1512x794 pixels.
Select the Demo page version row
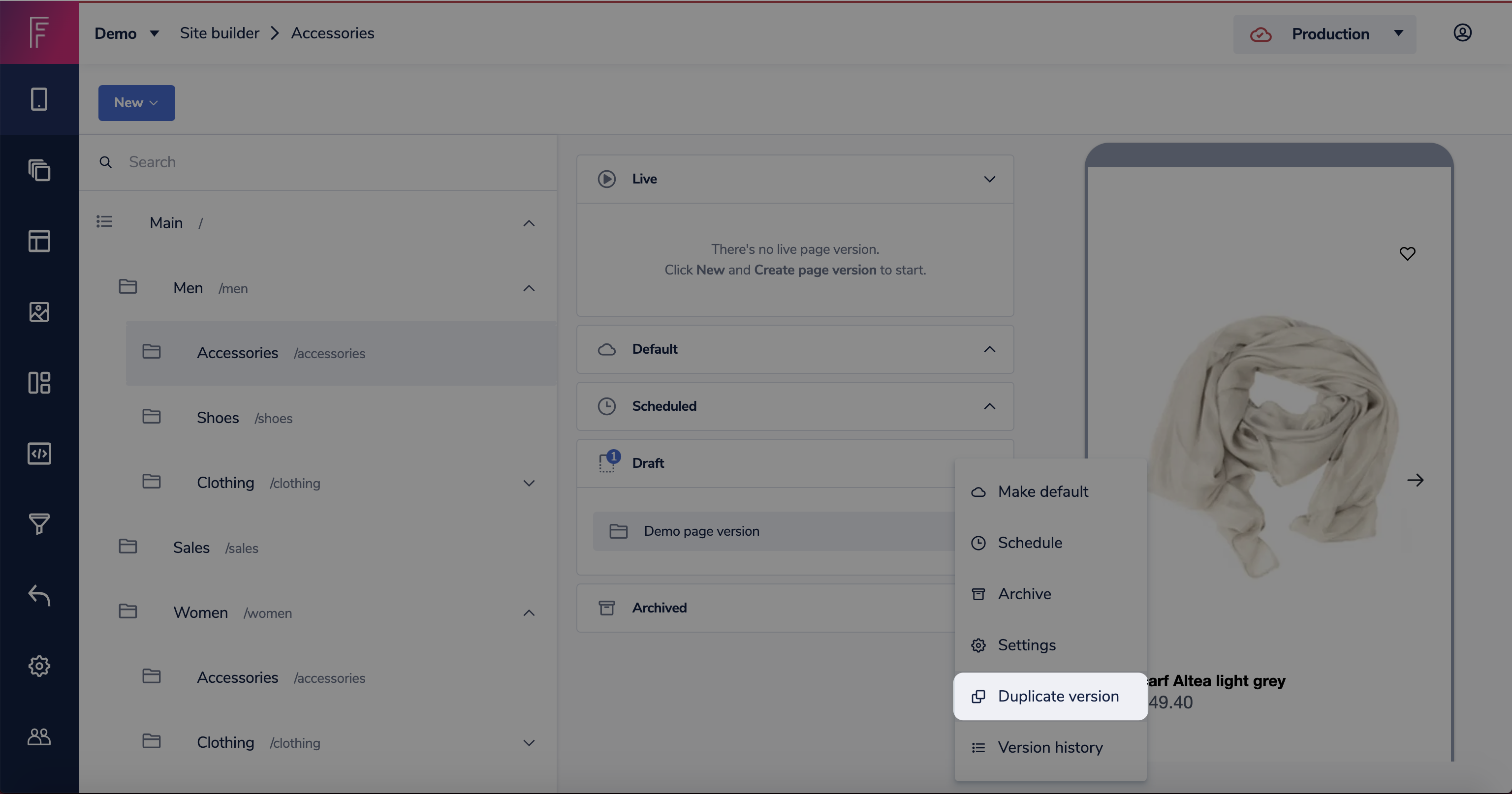(x=774, y=531)
